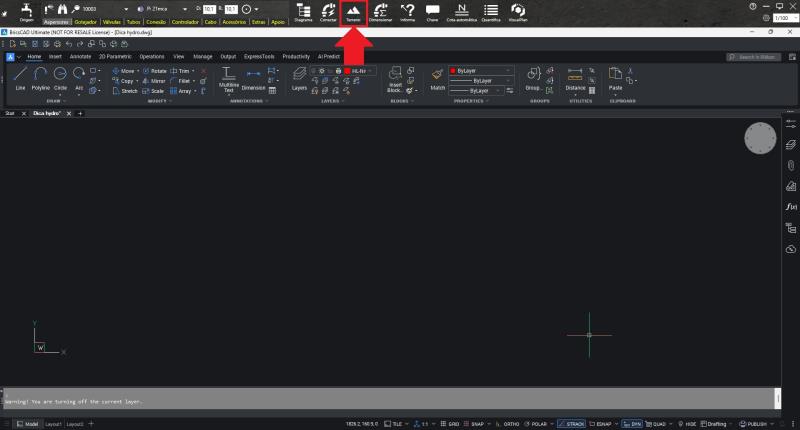
Task: Click the Search in Ribbon field
Action: (756, 57)
